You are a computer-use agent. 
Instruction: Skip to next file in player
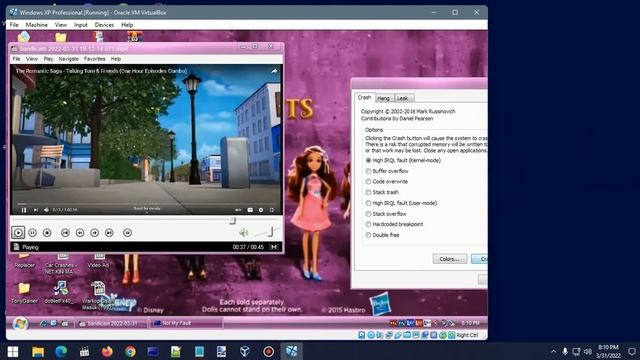pos(109,233)
